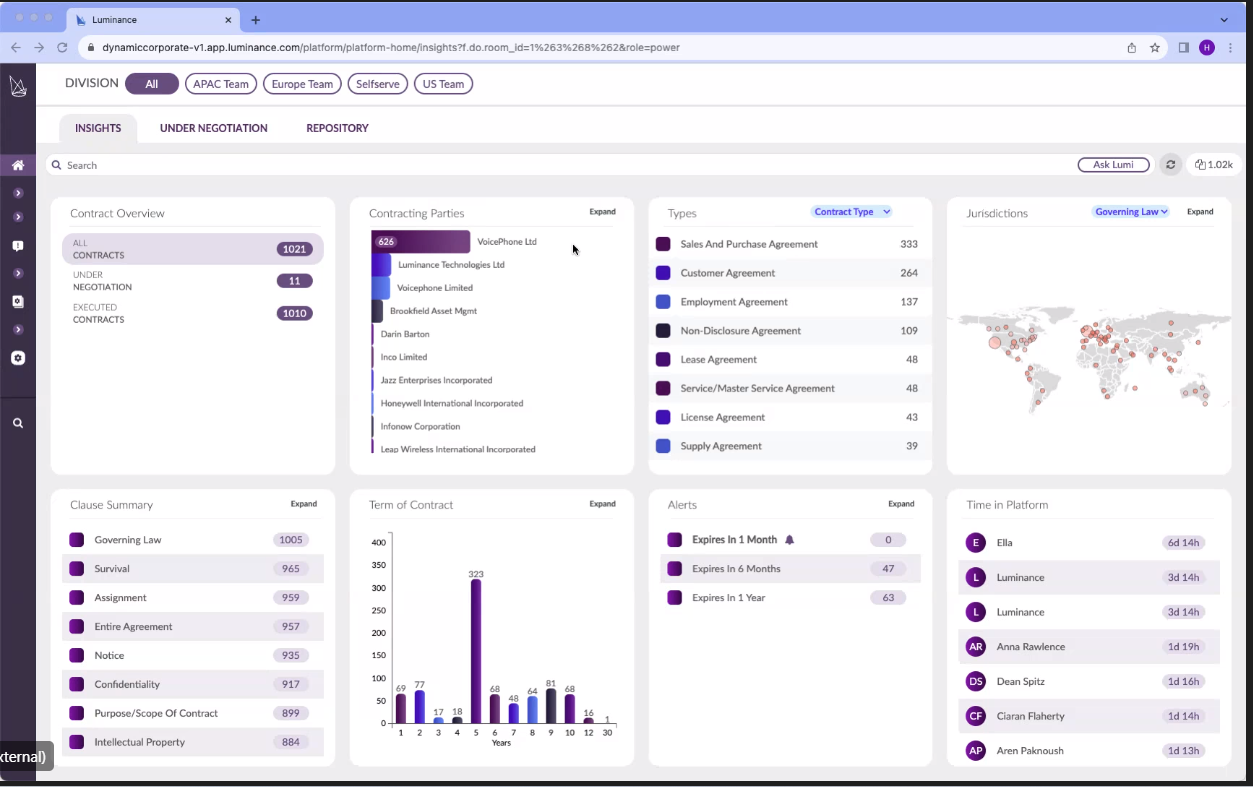The width and height of the screenshot is (1253, 787).
Task: Click Anna Rawlence's AR avatar
Action: pyautogui.click(x=975, y=647)
